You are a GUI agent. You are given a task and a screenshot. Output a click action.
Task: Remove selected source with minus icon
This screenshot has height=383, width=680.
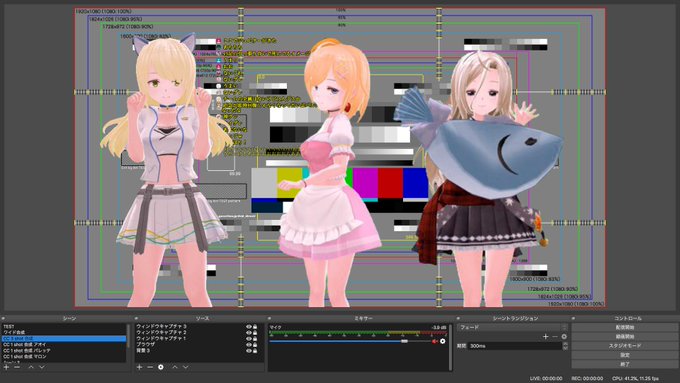[150, 367]
